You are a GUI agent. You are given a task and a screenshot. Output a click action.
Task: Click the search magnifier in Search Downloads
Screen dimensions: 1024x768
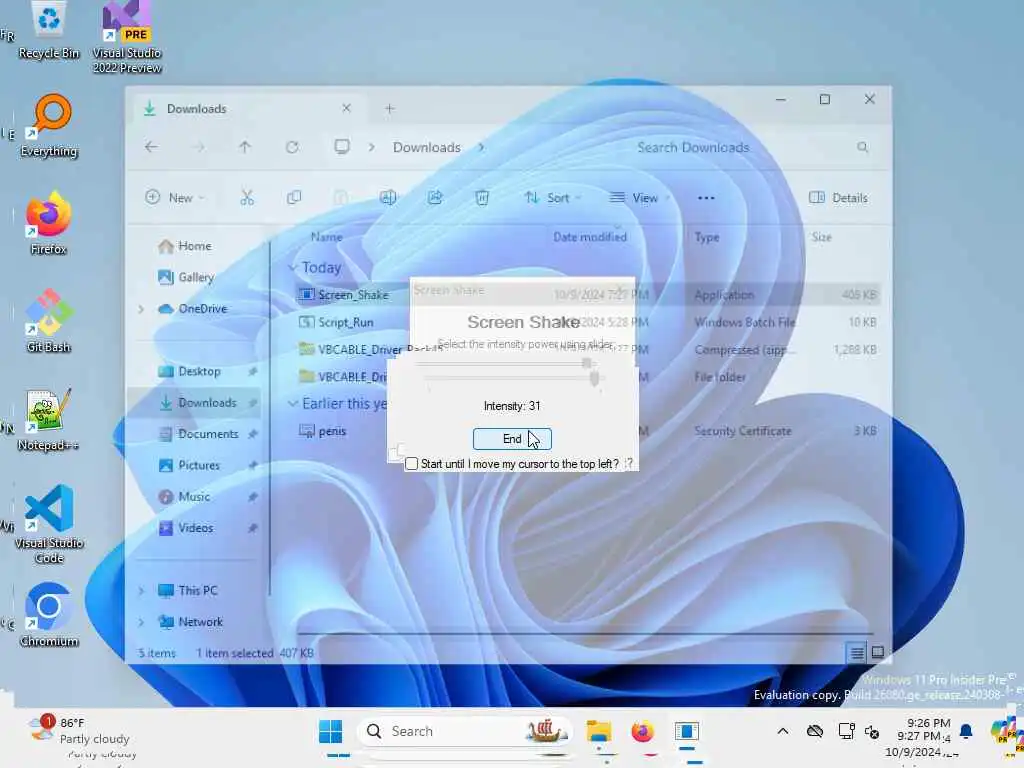point(863,148)
